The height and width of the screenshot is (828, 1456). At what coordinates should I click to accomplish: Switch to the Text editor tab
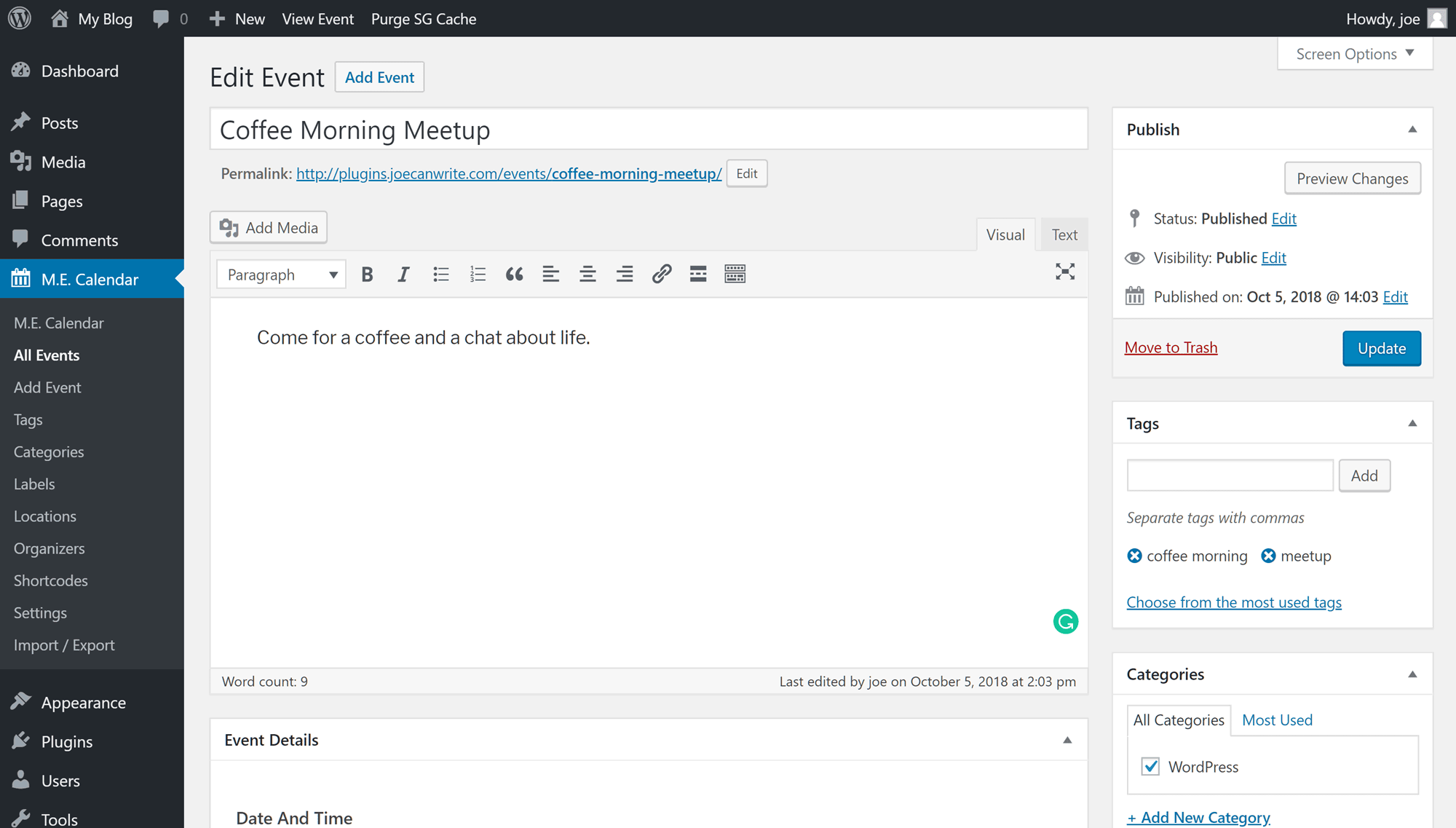(x=1064, y=234)
